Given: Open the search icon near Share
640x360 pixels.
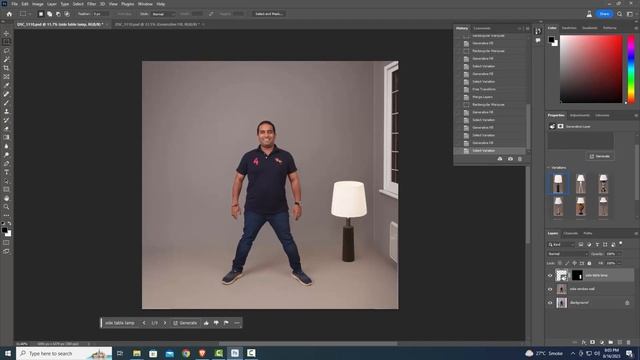Looking at the screenshot, I should 619,14.
